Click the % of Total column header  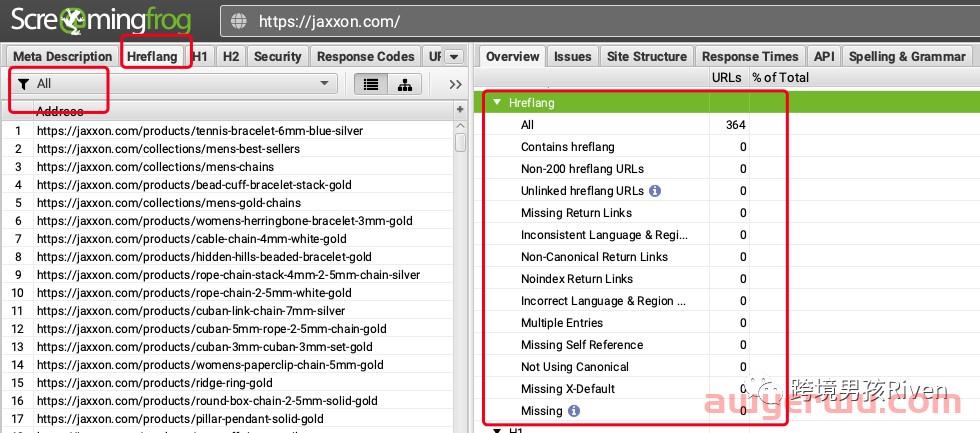(781, 77)
